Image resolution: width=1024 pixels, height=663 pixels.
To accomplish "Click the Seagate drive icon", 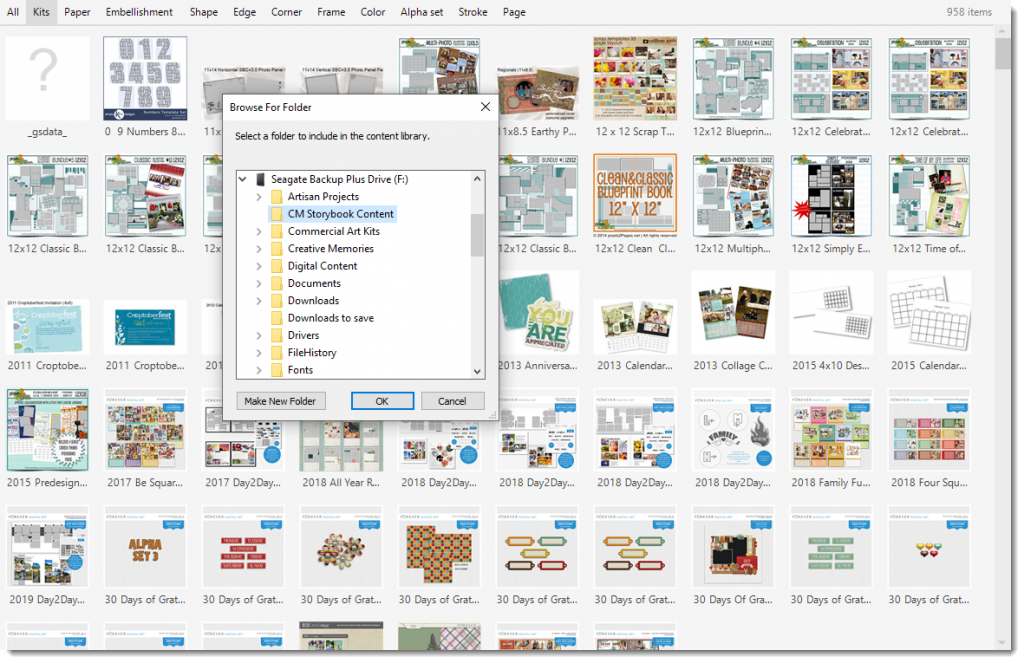I will (x=261, y=179).
